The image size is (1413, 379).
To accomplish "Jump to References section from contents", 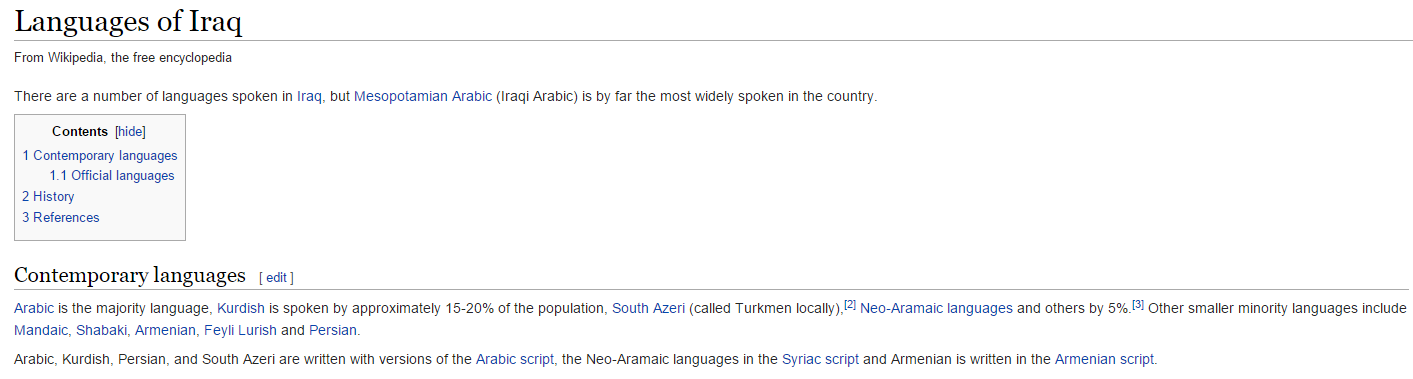I will point(61,218).
